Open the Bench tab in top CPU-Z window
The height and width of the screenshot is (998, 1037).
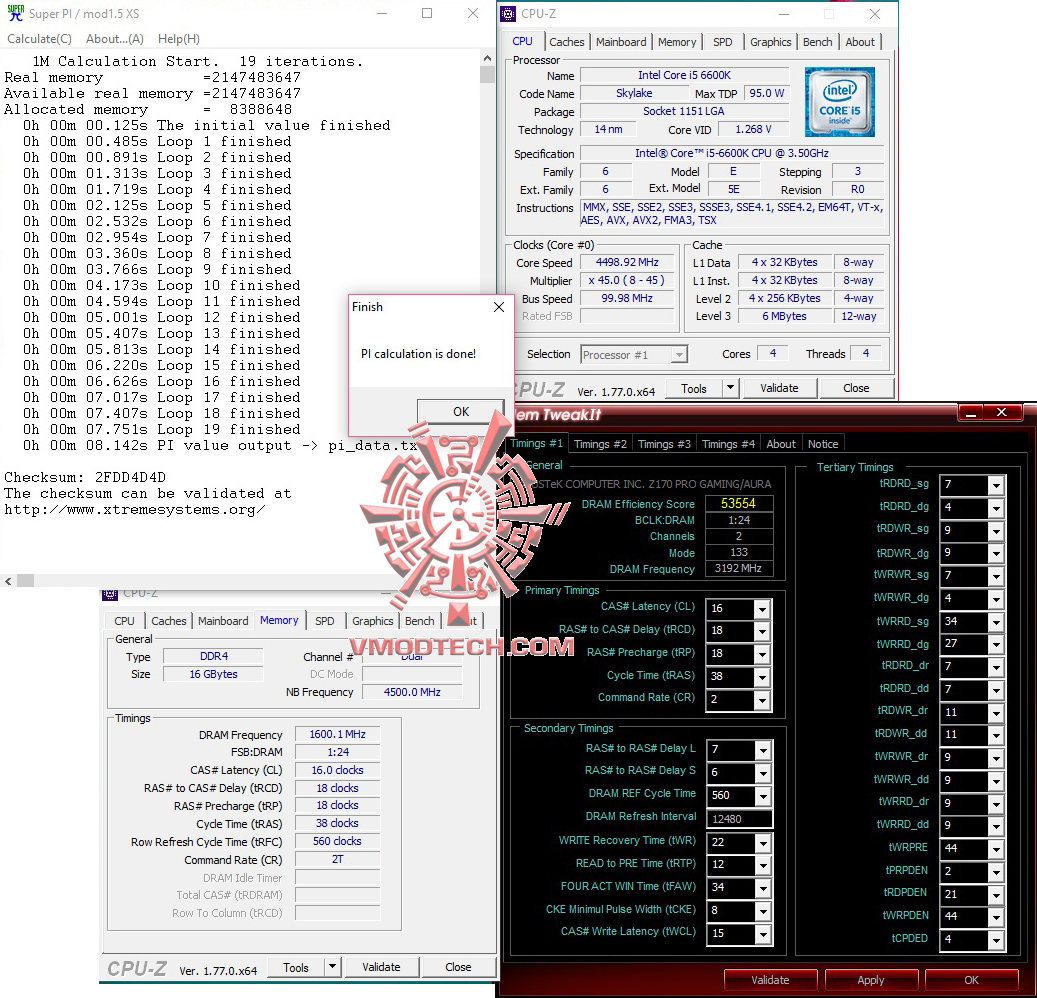817,42
